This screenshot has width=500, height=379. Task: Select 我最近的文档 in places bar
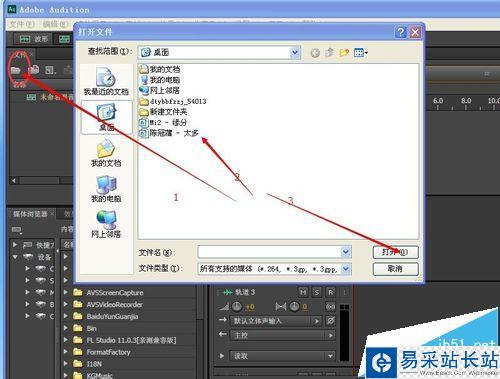(106, 81)
